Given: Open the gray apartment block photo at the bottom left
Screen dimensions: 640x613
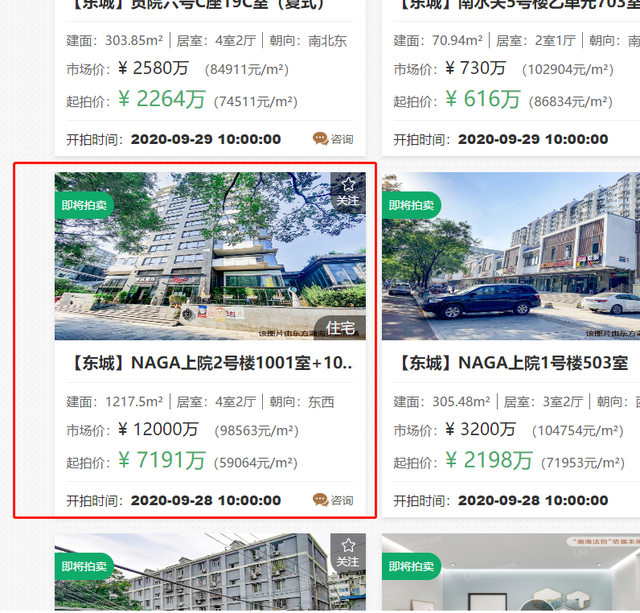Looking at the screenshot, I should [210, 572].
